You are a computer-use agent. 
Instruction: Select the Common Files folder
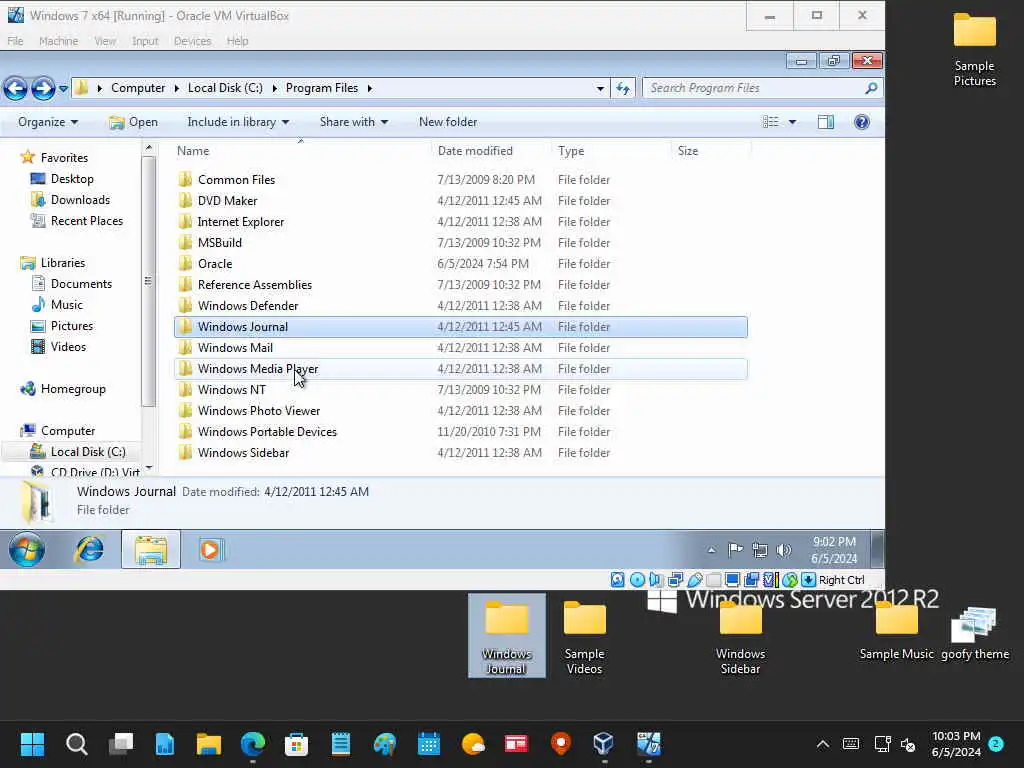click(460, 180)
